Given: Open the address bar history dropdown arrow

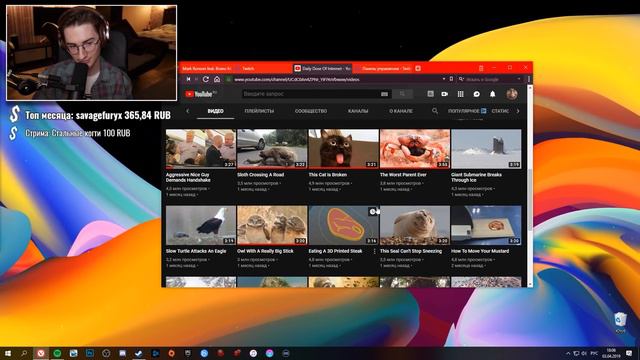Looking at the screenshot, I should click(x=444, y=79).
